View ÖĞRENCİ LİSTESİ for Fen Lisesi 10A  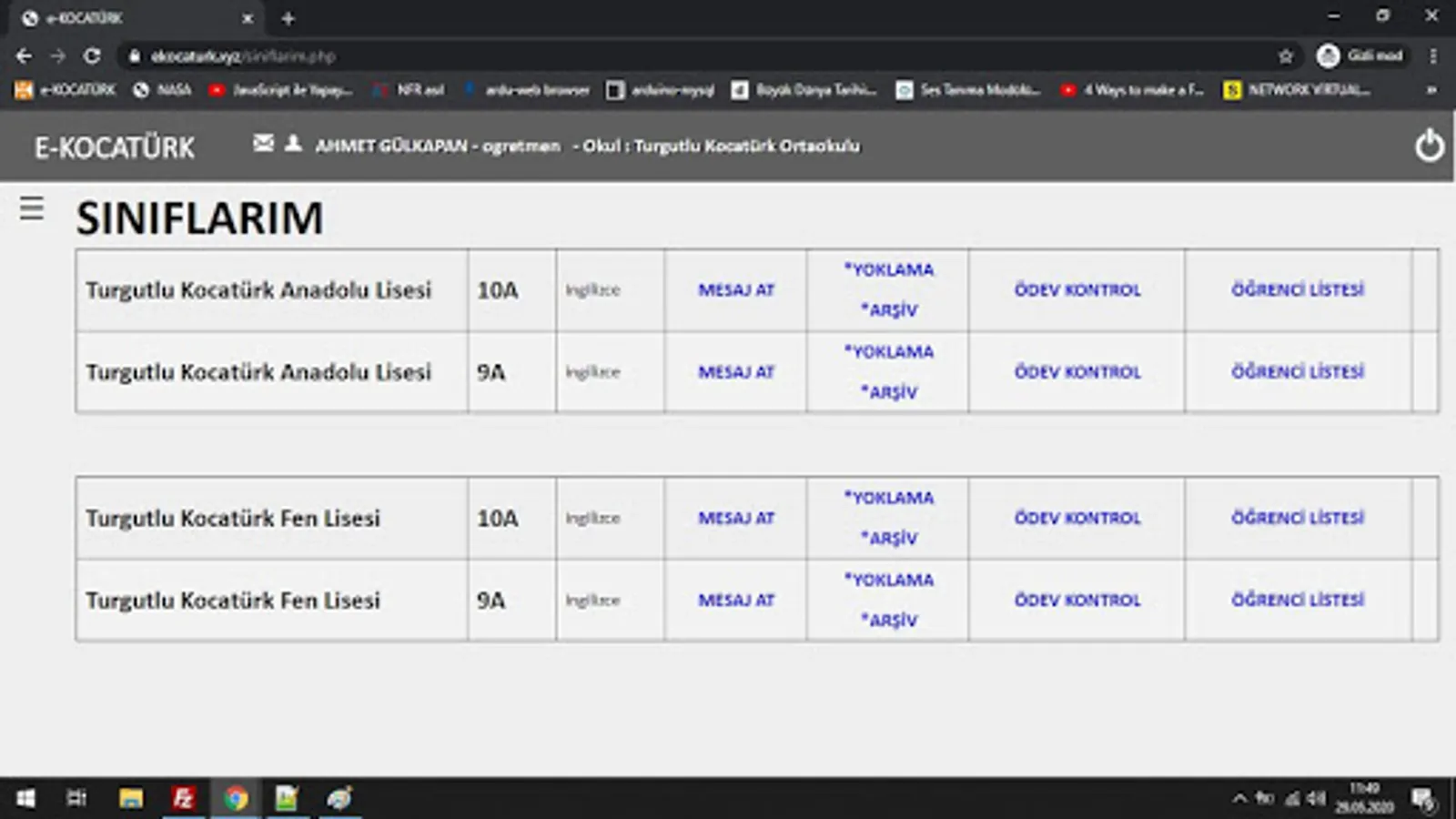click(1298, 517)
